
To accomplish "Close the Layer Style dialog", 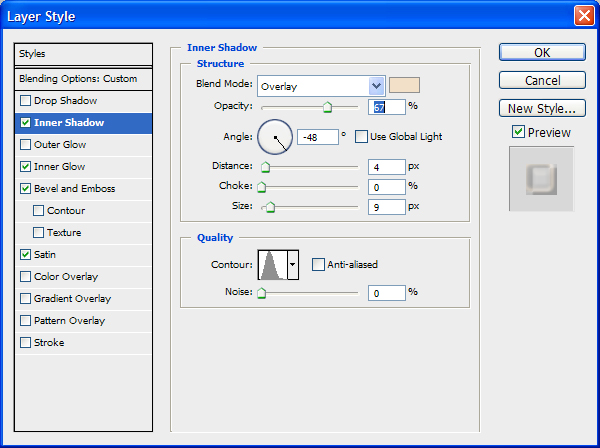I will [x=584, y=16].
